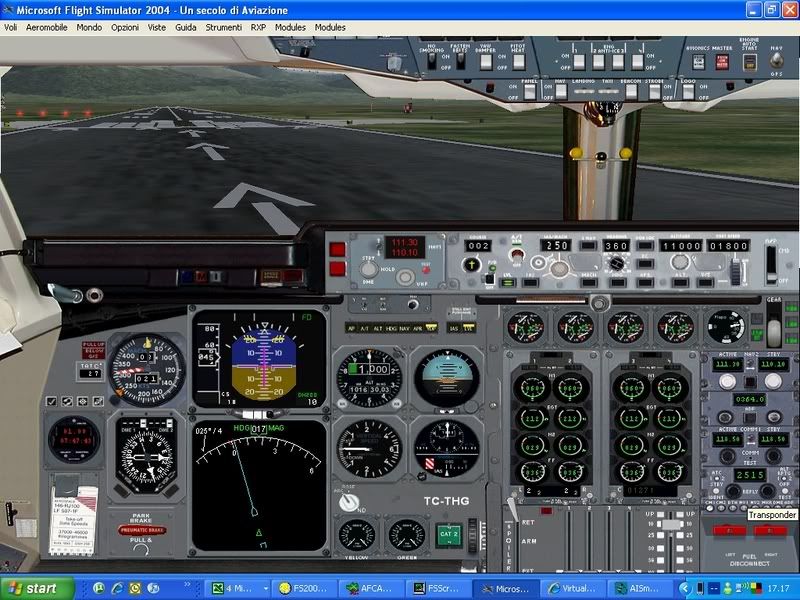
Task: Click the vertical speed indicator gauge
Action: (370, 448)
